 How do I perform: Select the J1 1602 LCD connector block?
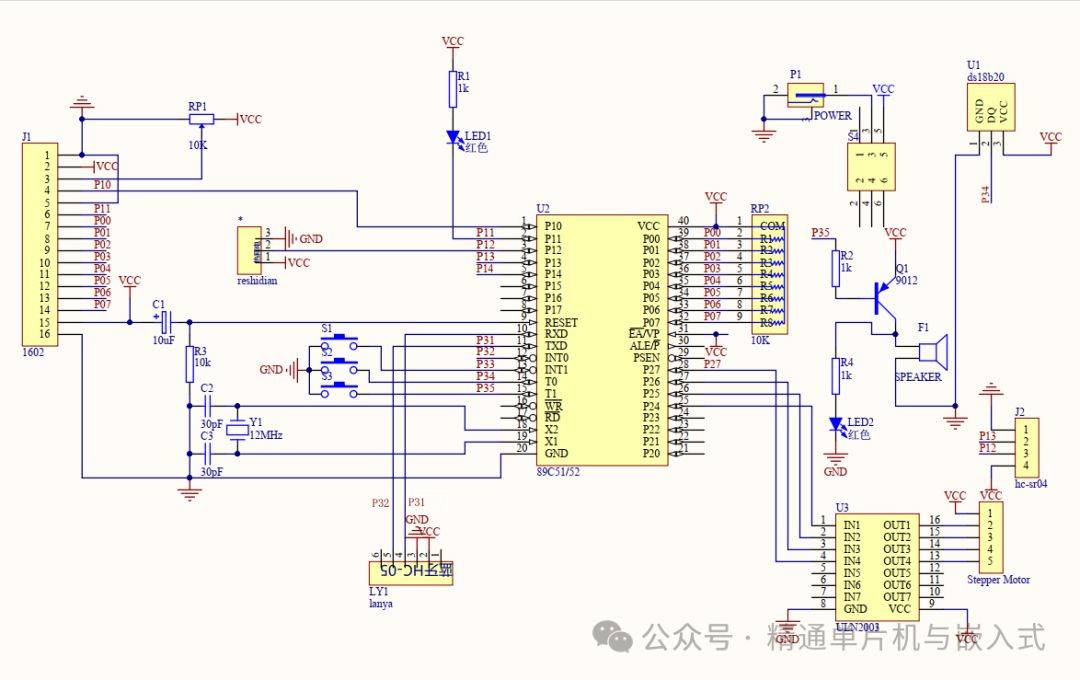[39, 245]
